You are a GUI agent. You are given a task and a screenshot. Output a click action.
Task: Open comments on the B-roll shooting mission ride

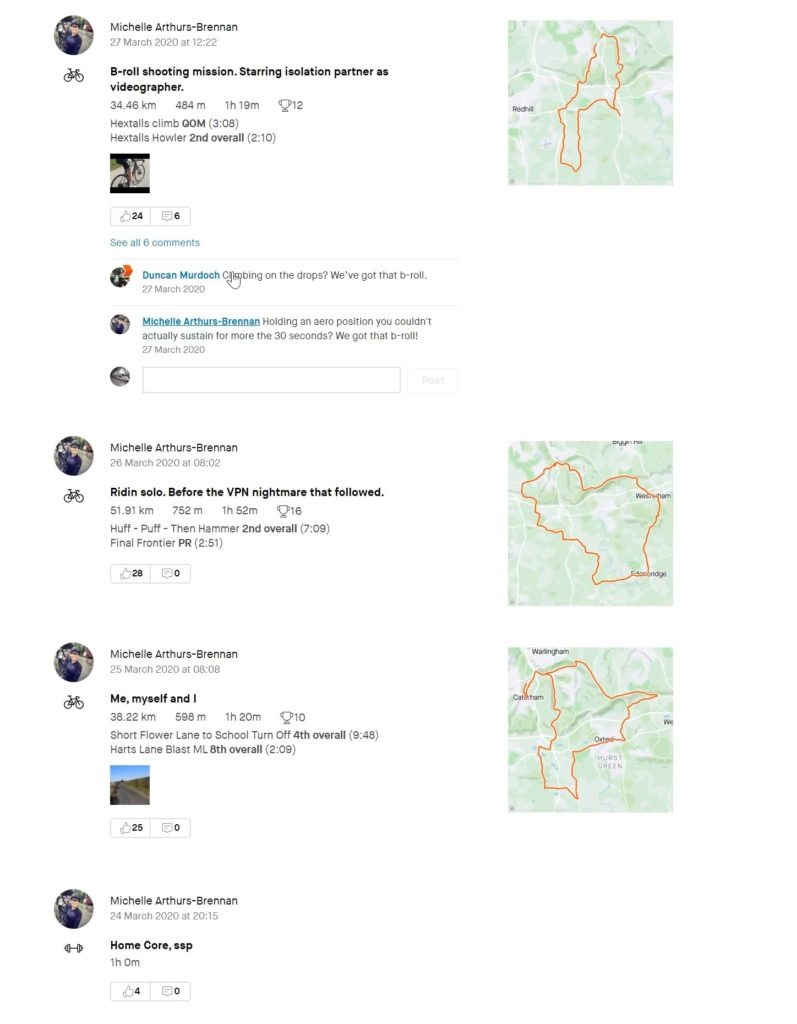(x=171, y=216)
